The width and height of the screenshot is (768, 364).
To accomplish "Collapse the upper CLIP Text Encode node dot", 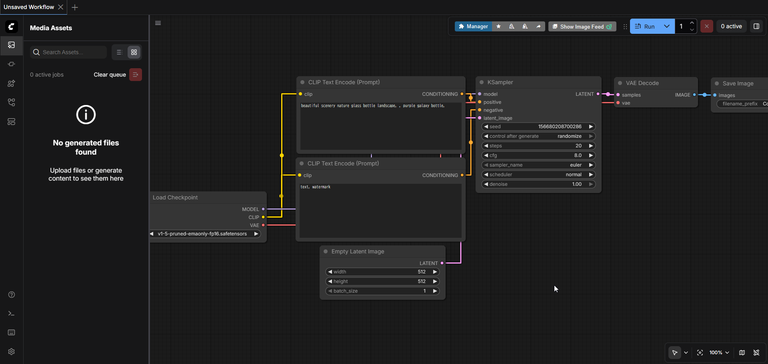I will point(303,82).
